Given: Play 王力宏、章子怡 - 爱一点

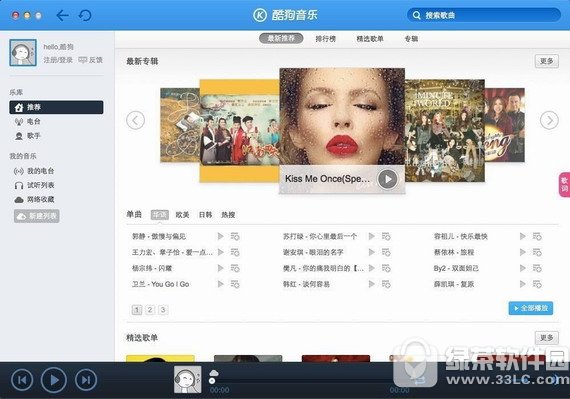Looking at the screenshot, I should pos(220,252).
